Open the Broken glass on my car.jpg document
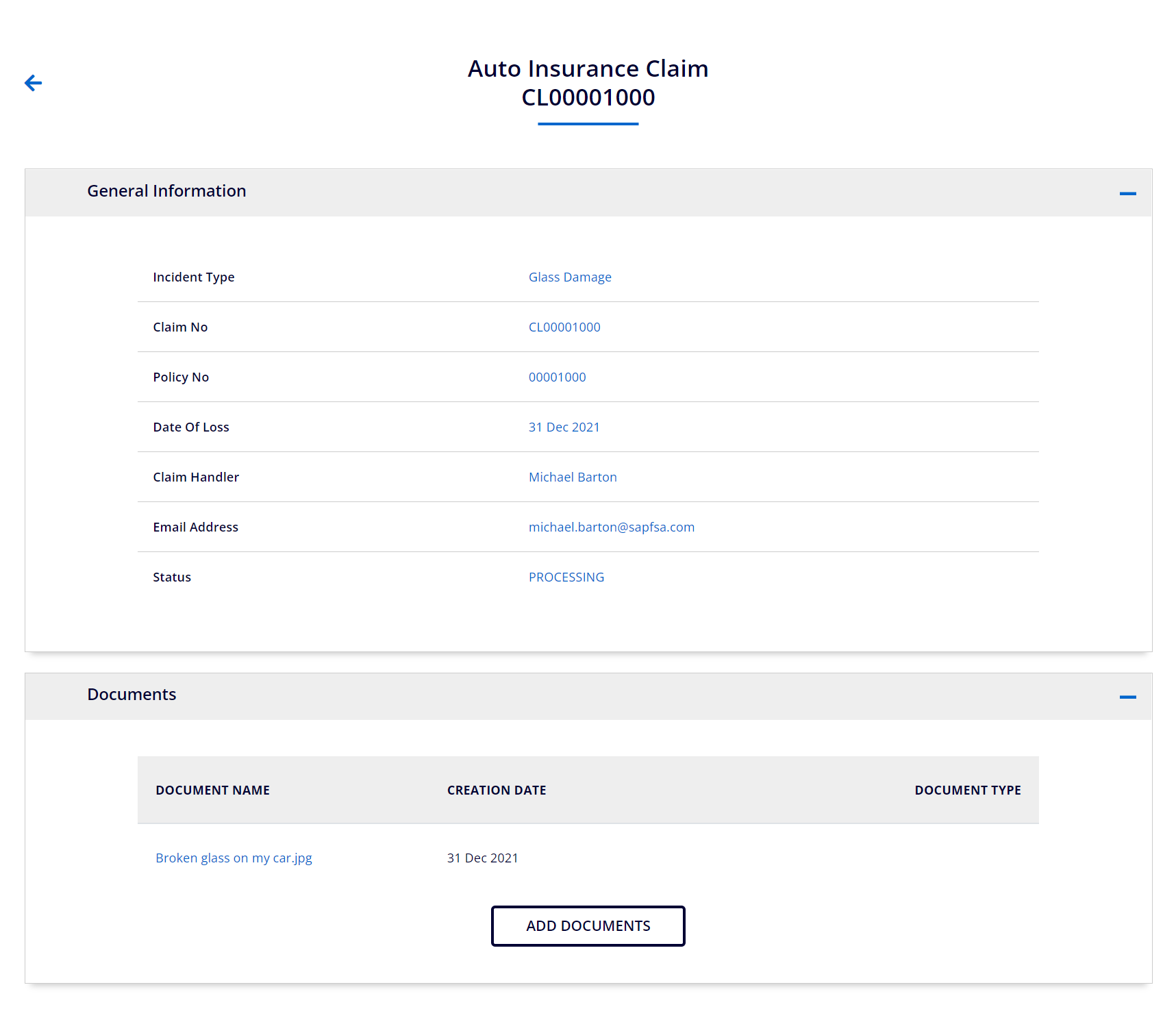 [234, 858]
